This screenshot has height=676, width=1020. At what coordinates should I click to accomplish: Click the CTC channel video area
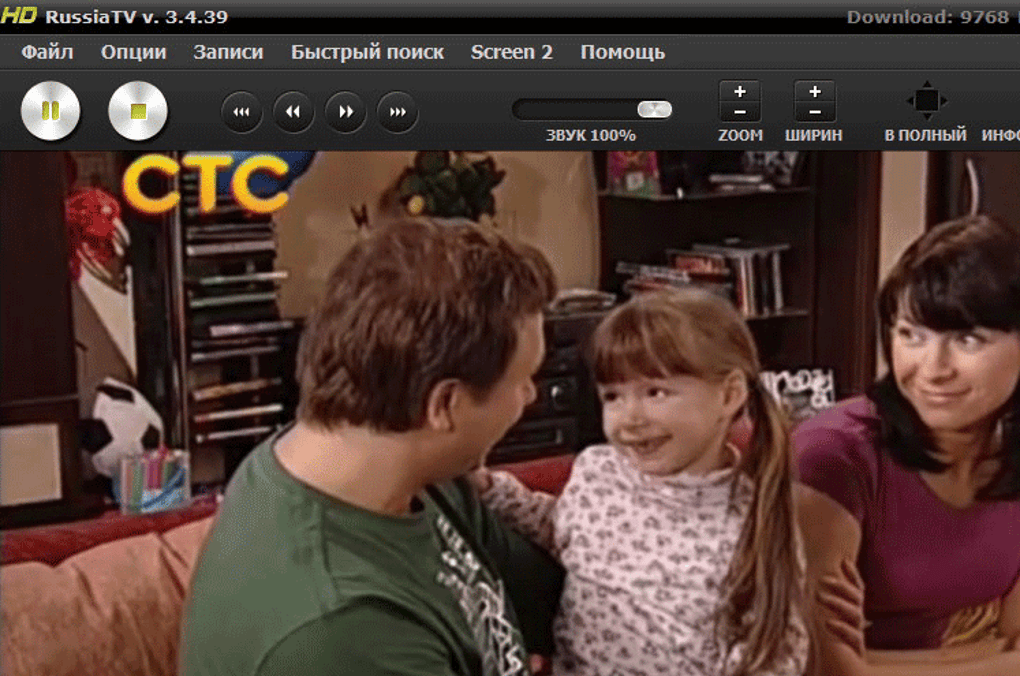510,414
